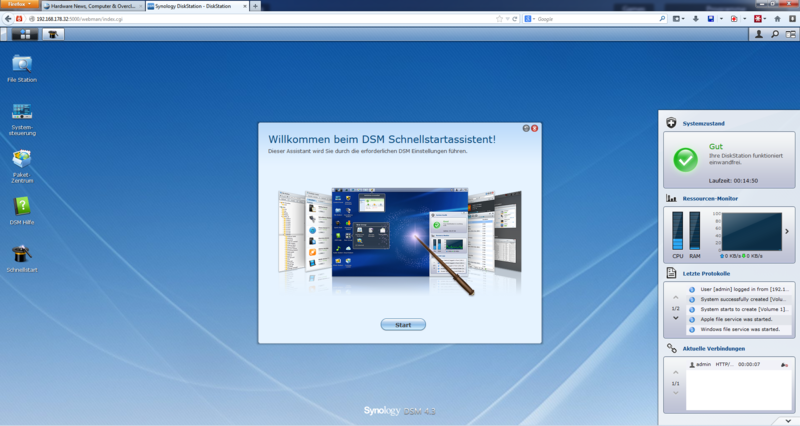800x426 pixels.
Task: Click the 'Laufzeit: 00:14:50' uptime text
Action: [733, 181]
